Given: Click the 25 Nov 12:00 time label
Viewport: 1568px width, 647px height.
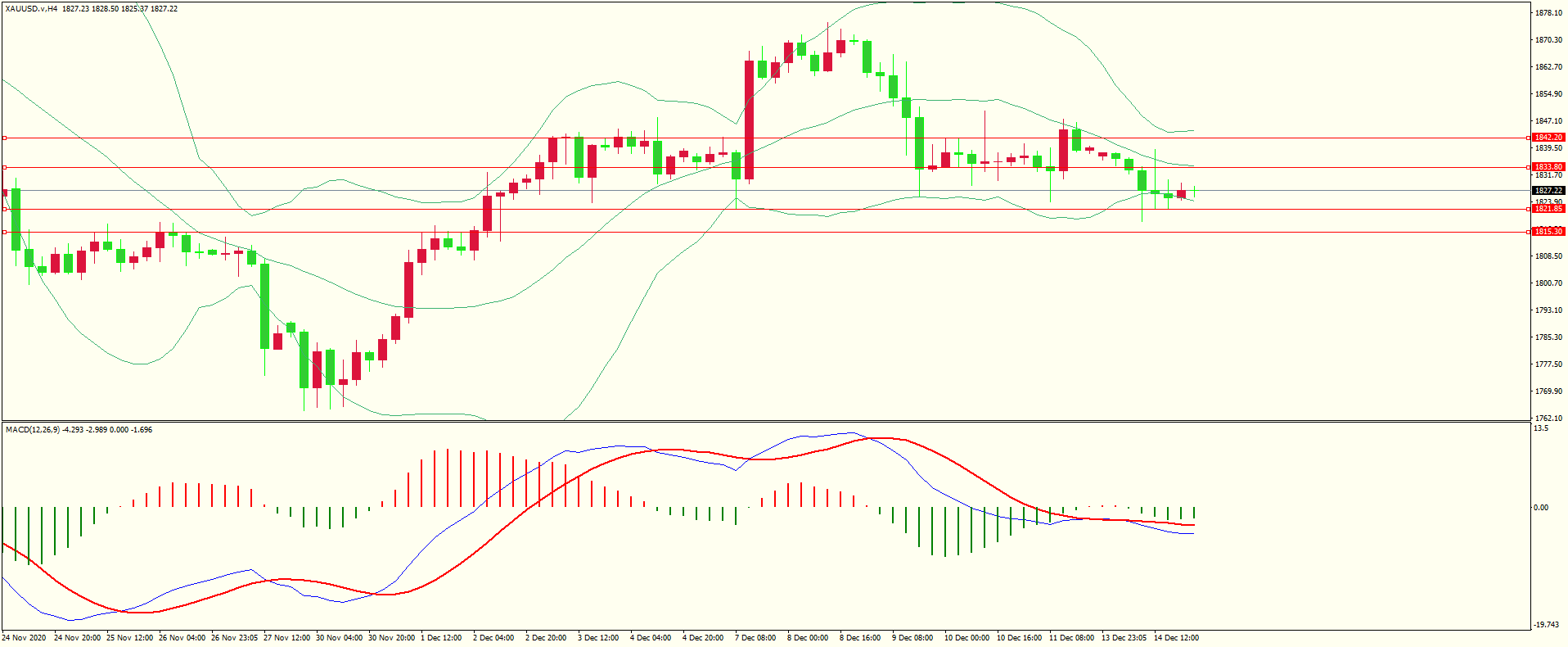Looking at the screenshot, I should click(x=129, y=638).
